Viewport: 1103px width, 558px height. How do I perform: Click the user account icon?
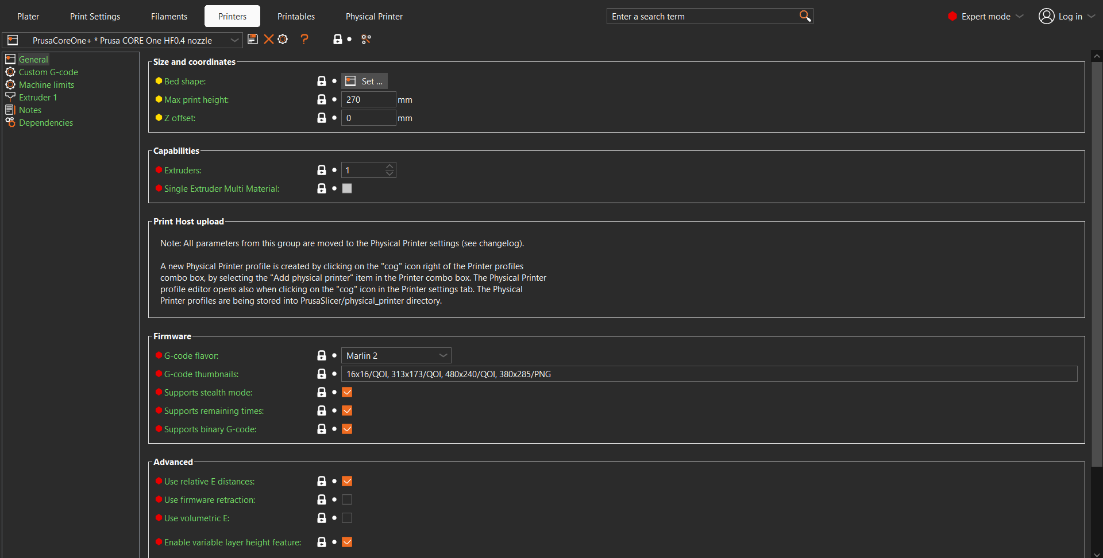click(x=1046, y=16)
